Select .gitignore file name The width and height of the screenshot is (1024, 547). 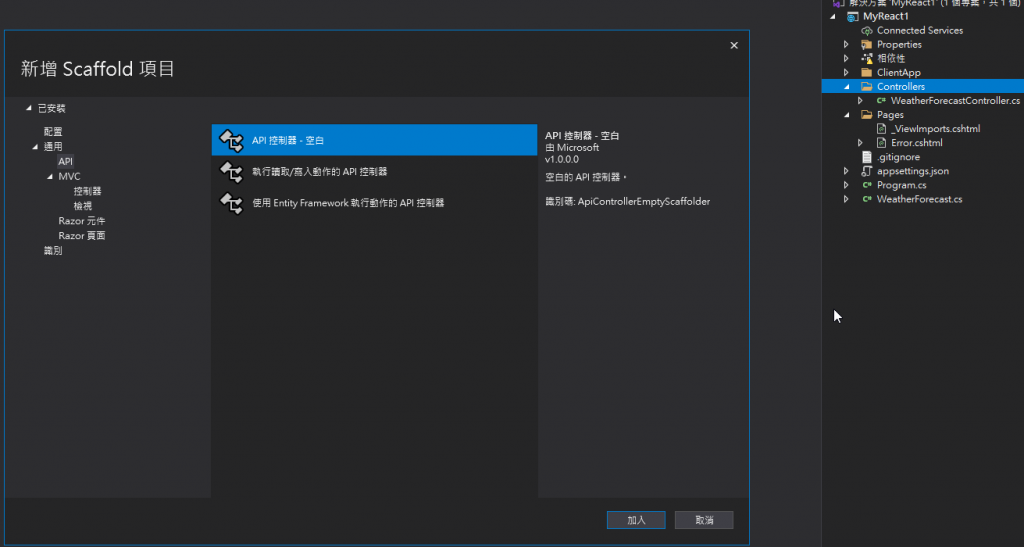pyautogui.click(x=898, y=157)
